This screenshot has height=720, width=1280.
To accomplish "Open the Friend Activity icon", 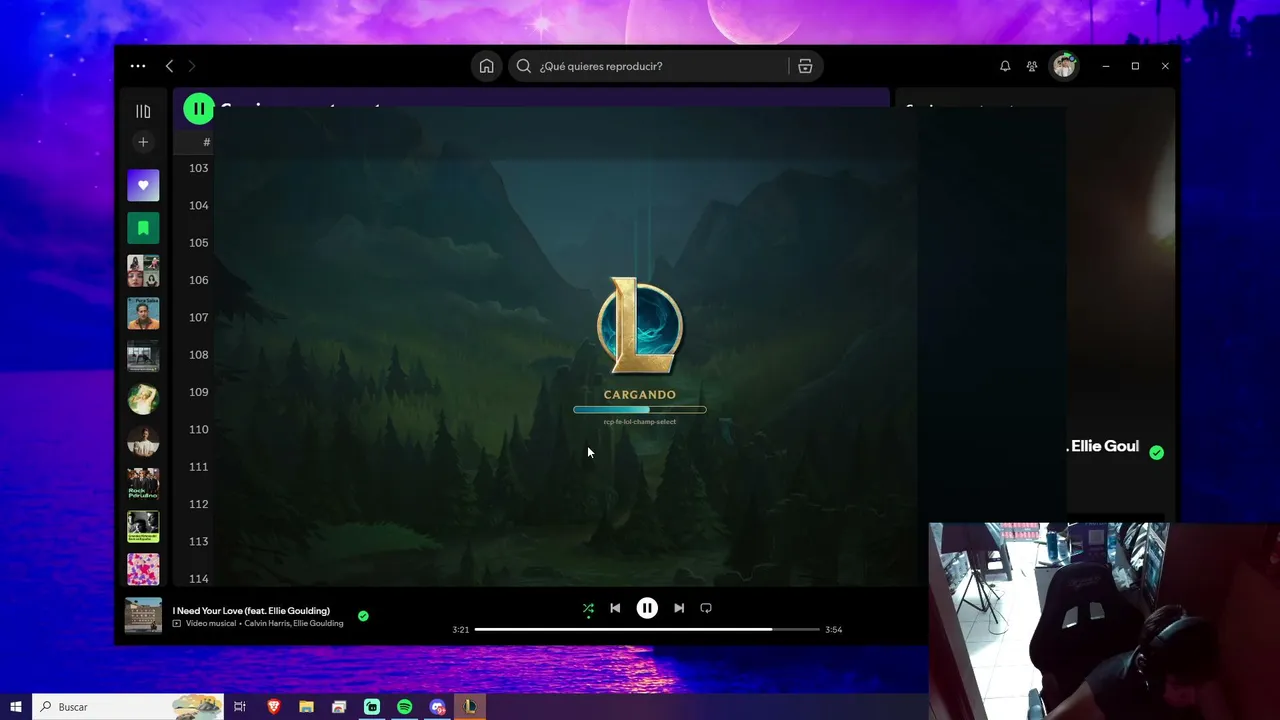I will coord(1032,66).
